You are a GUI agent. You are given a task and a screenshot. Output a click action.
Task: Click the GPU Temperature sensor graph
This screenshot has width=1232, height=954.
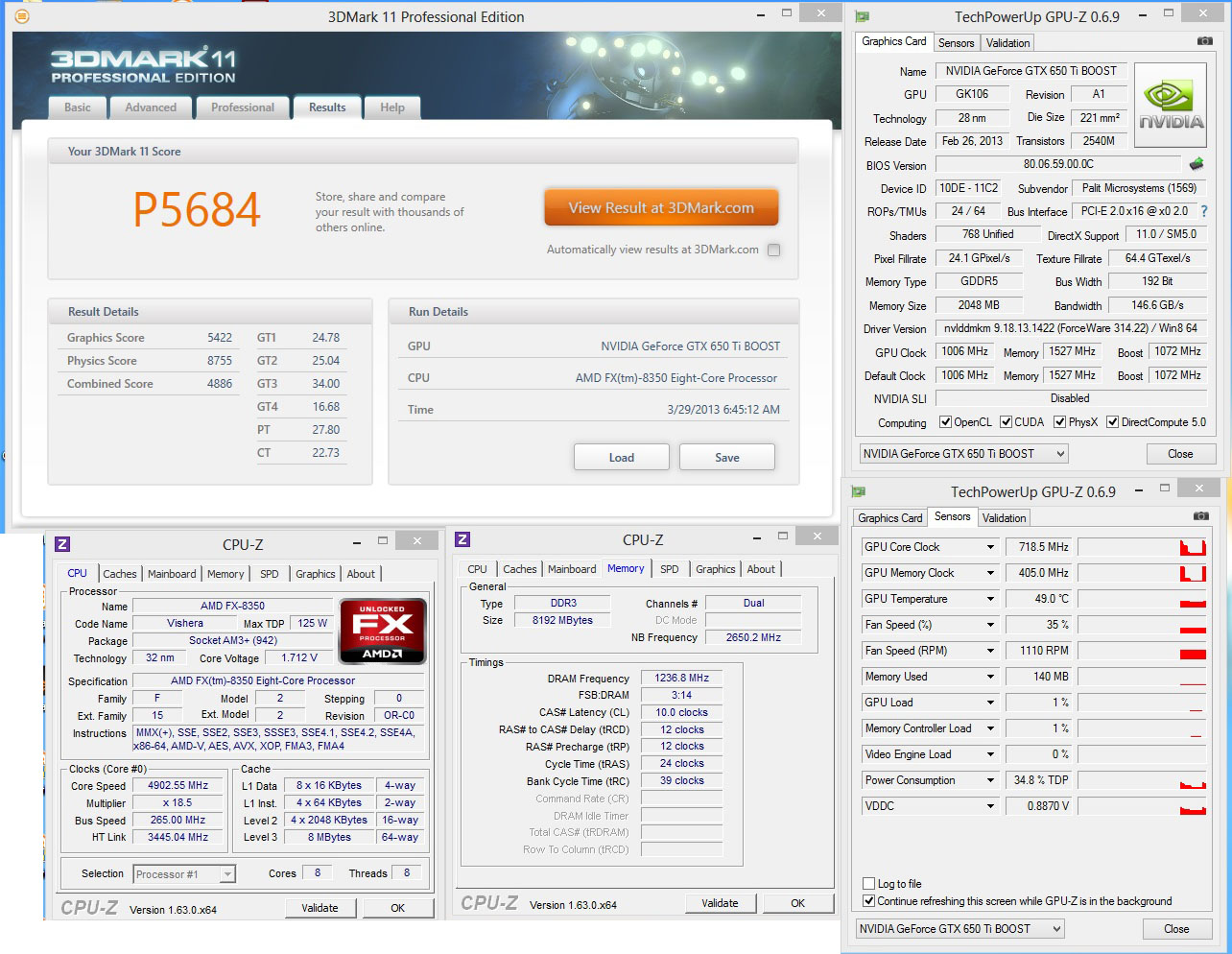(x=1142, y=599)
